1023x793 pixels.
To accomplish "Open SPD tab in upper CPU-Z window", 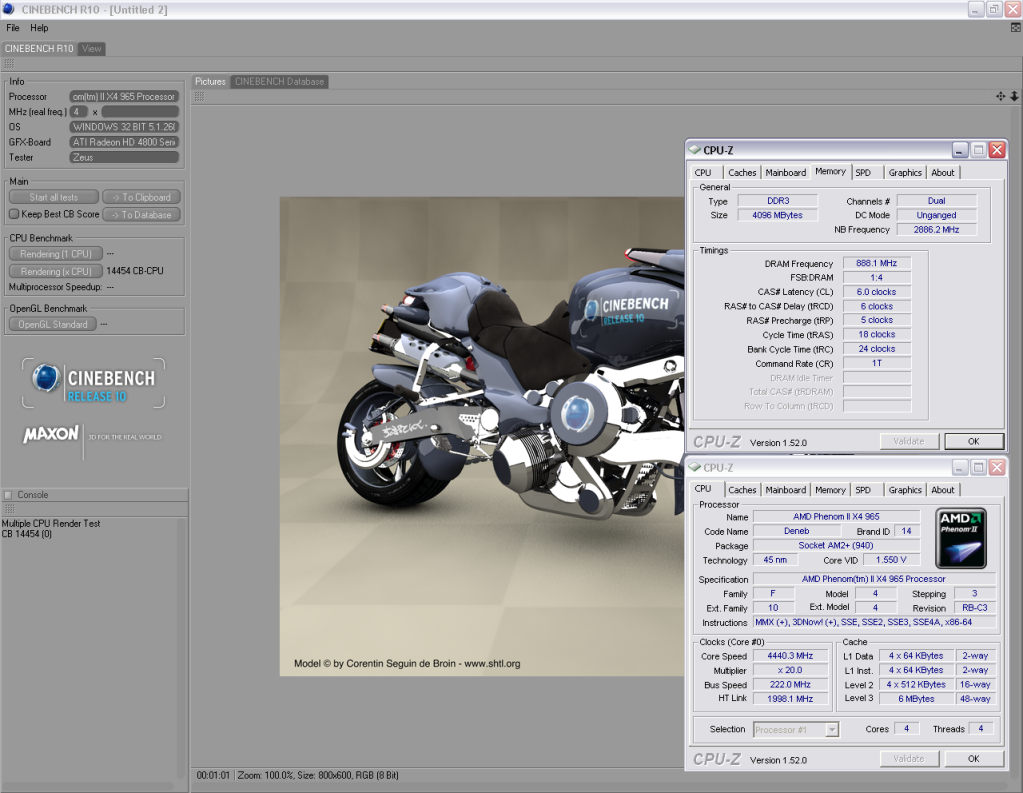I will pyautogui.click(x=863, y=172).
